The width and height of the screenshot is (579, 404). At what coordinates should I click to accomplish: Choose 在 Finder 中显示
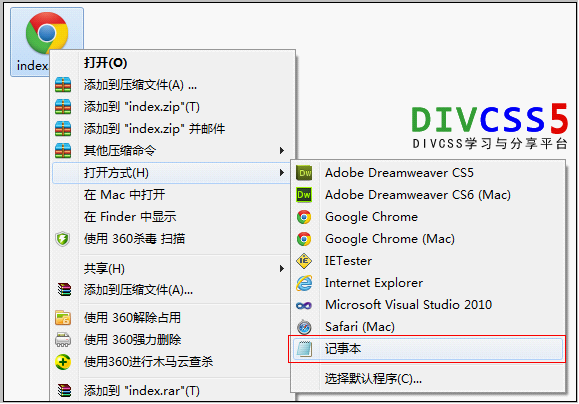[172, 217]
